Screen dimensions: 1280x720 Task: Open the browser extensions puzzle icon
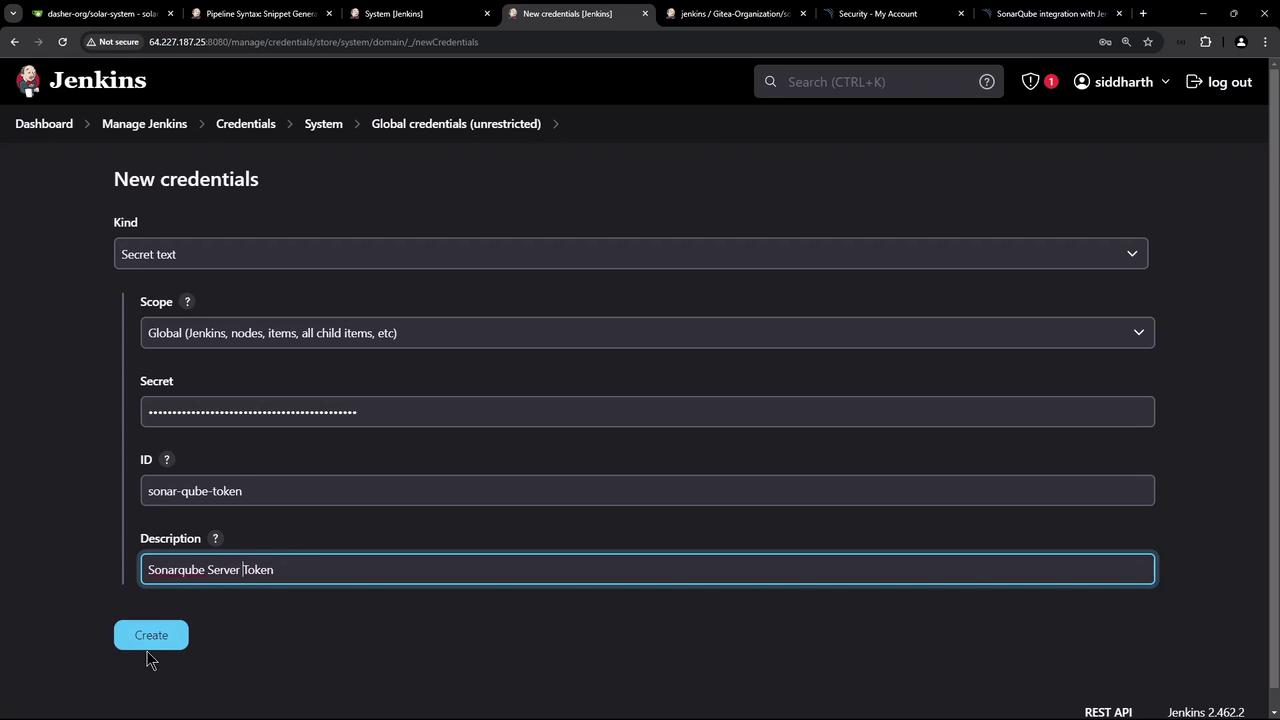[1205, 42]
